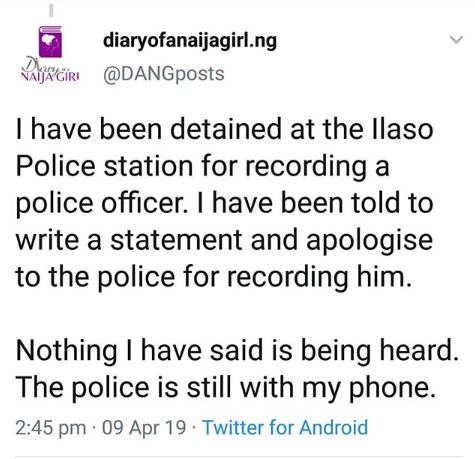This screenshot has width=475, height=459.
Task: Click the thread connector line above avatar
Action: coord(51,9)
